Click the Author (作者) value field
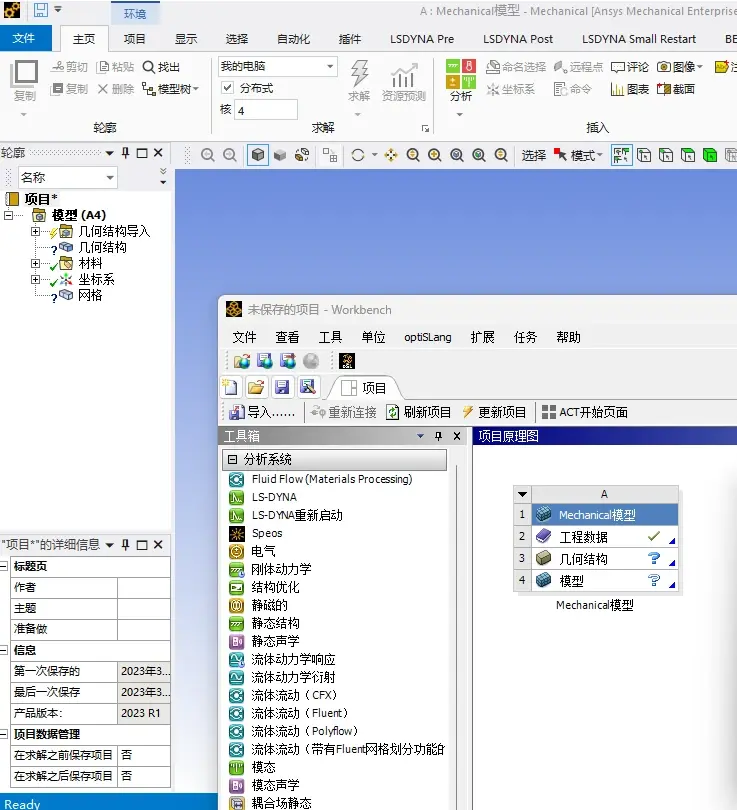This screenshot has width=737, height=810. (x=144, y=587)
